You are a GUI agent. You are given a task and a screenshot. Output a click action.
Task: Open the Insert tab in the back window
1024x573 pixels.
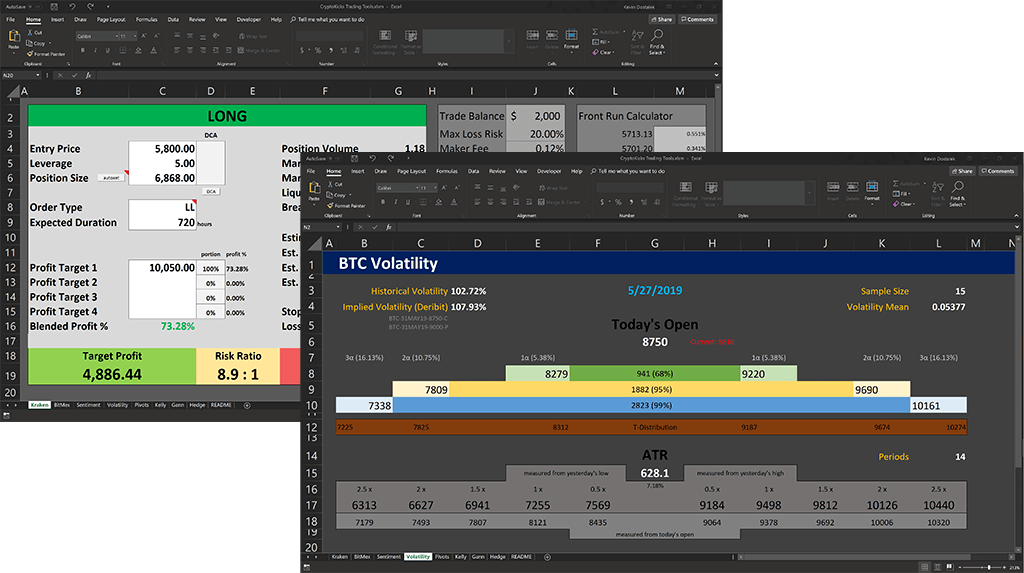[x=57, y=20]
